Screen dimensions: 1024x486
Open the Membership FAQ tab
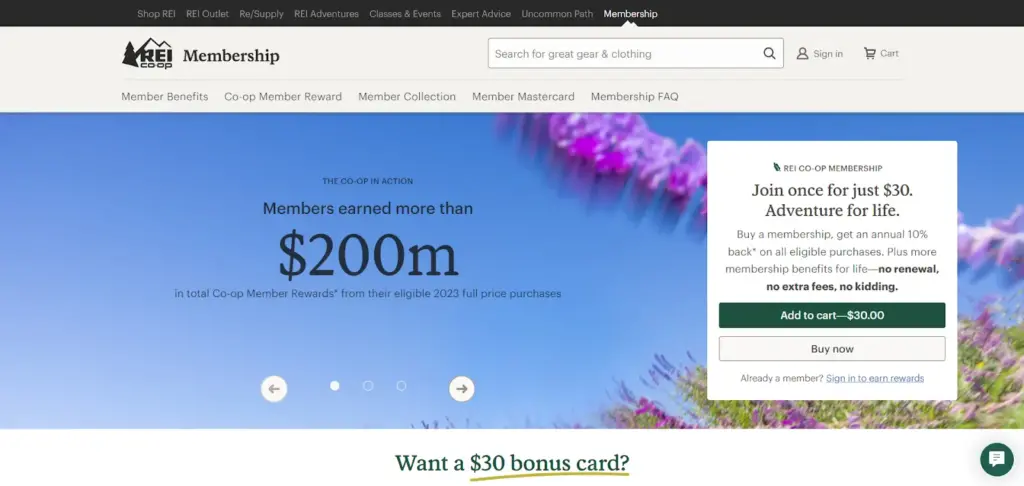pyautogui.click(x=634, y=97)
